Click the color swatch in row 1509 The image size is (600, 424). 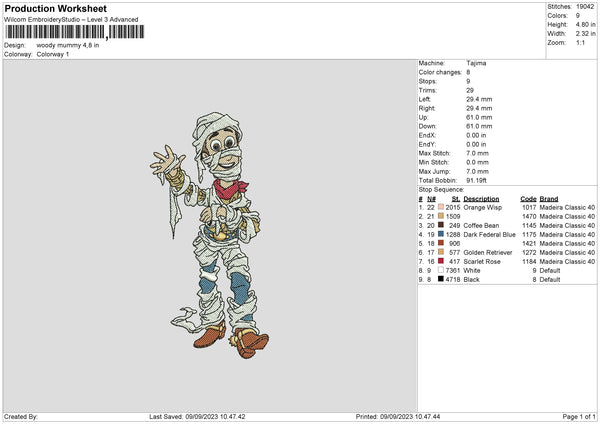(441, 216)
